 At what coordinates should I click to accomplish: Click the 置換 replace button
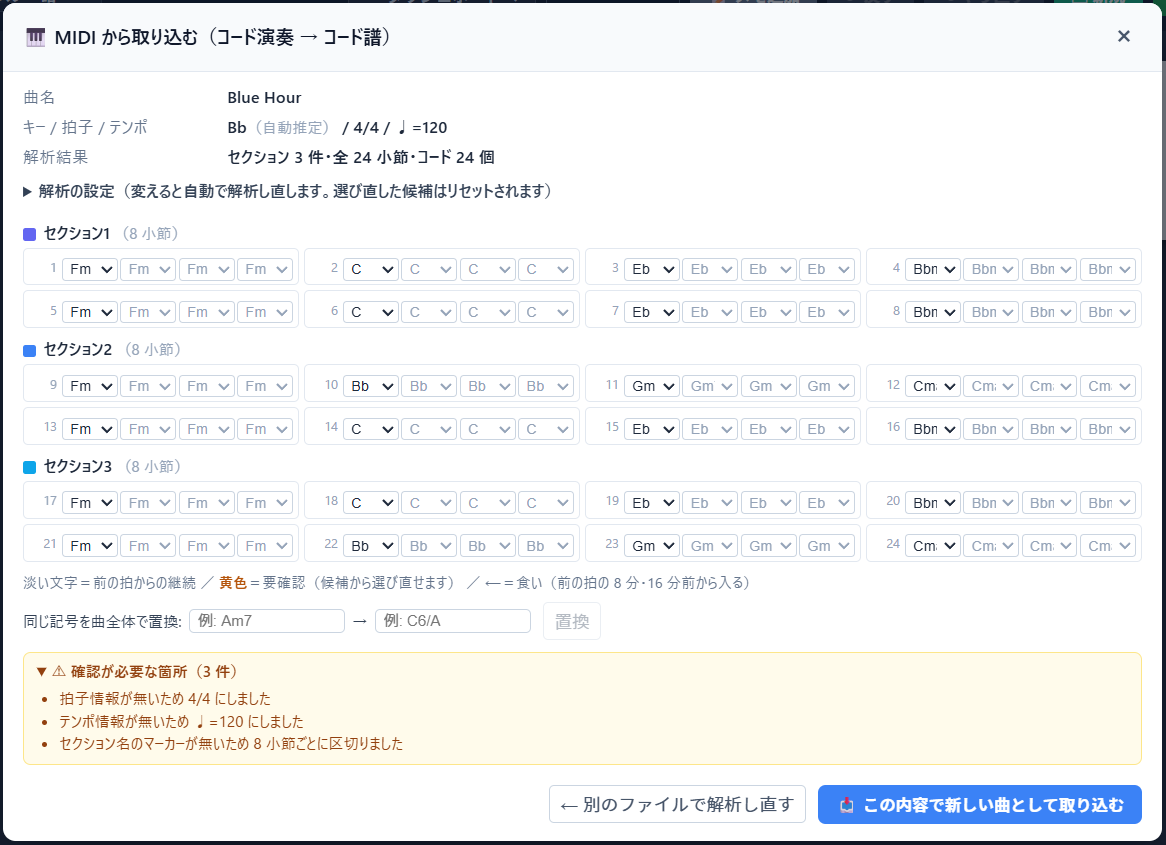pyautogui.click(x=572, y=621)
